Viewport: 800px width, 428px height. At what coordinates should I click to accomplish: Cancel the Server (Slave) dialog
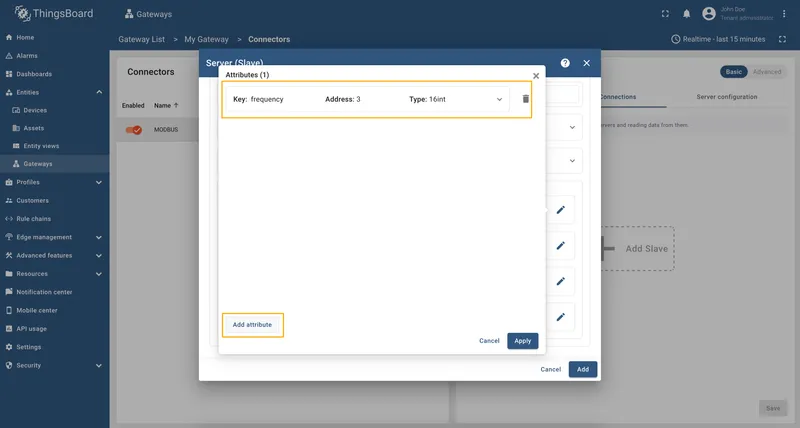(551, 369)
